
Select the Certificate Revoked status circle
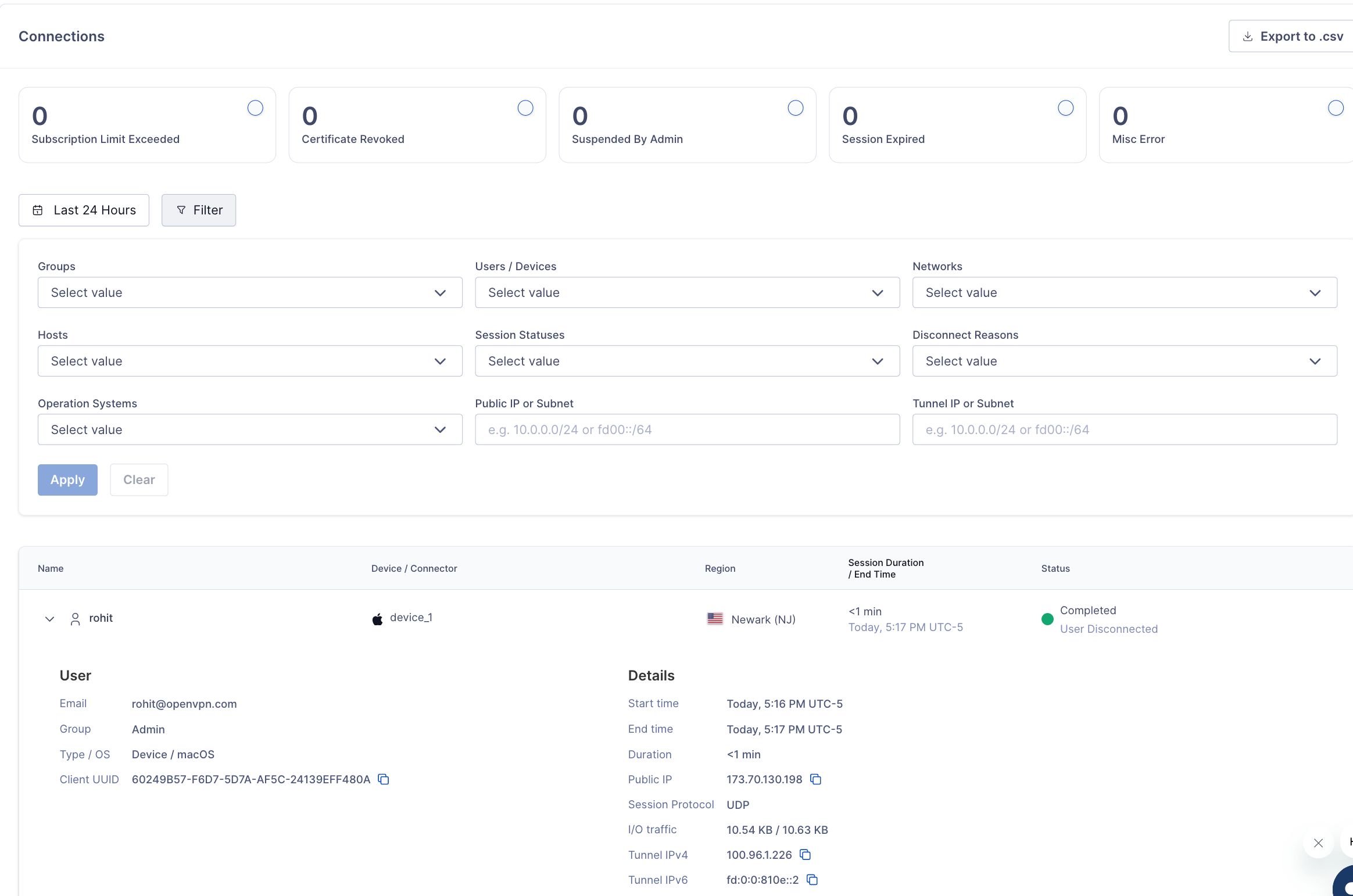(525, 107)
